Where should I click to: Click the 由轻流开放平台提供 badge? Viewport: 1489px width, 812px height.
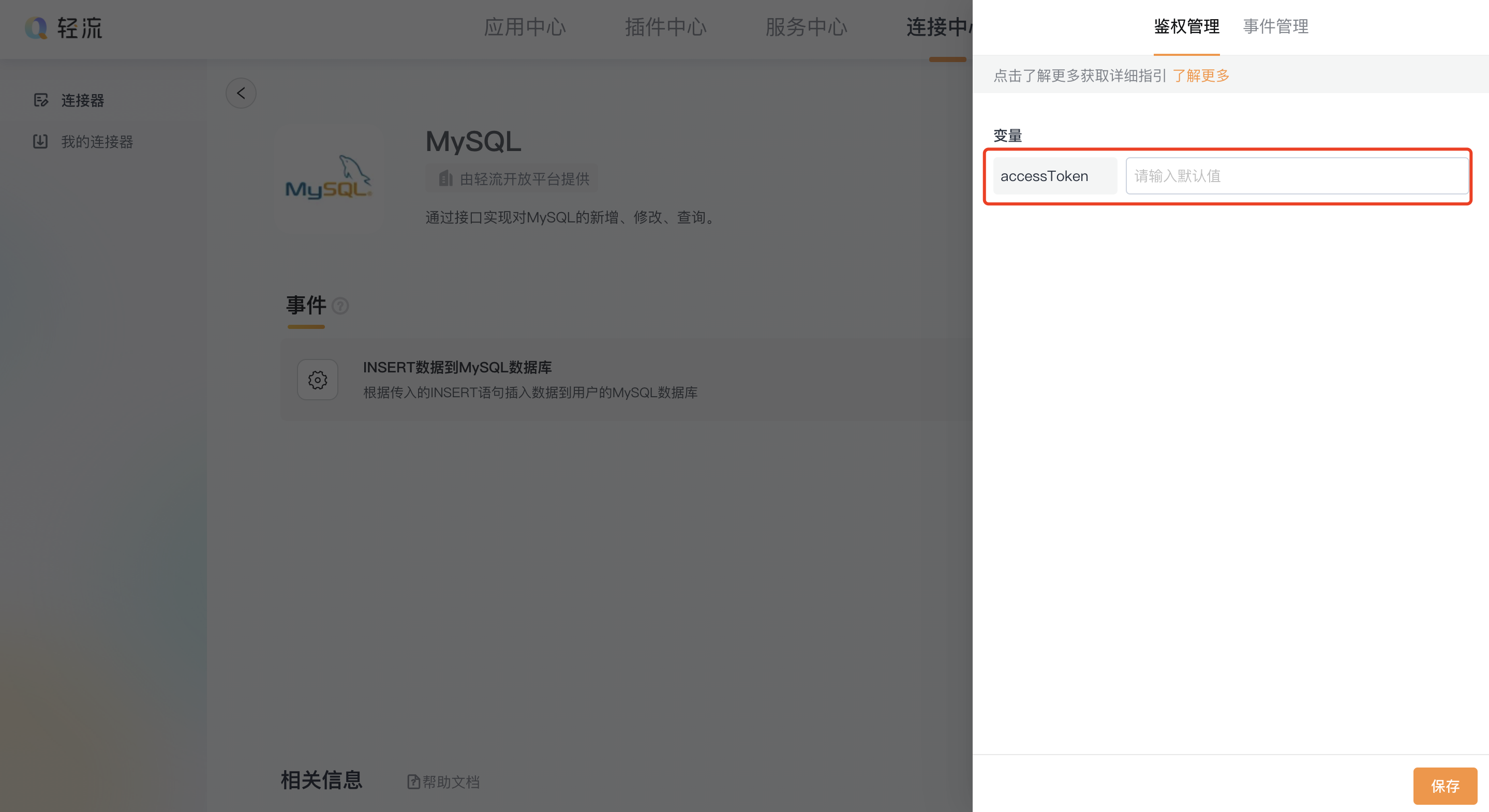[x=512, y=178]
